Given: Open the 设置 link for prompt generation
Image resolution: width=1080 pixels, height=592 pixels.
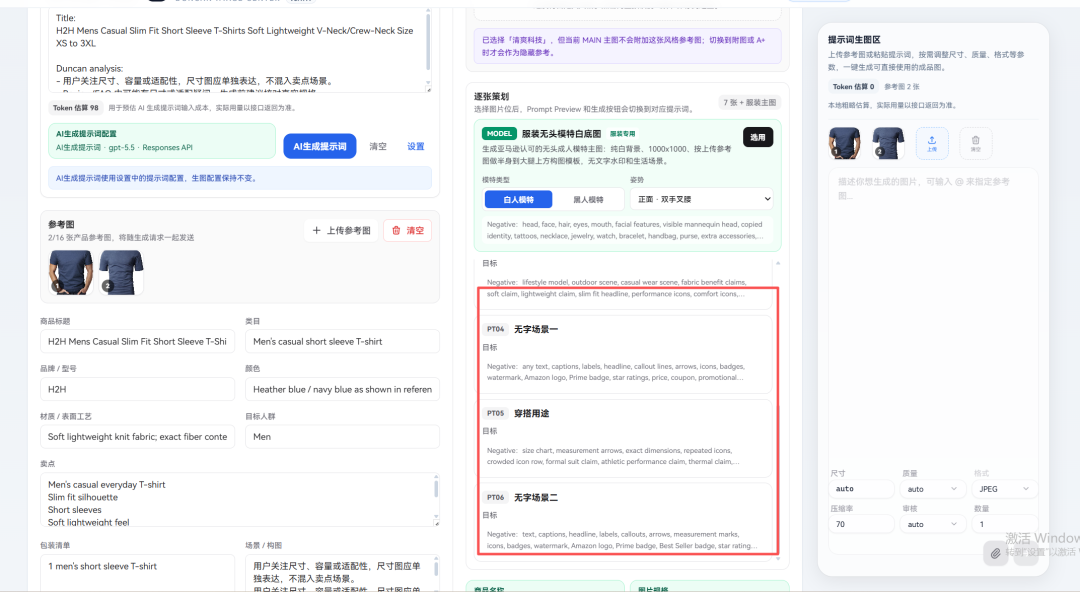Looking at the screenshot, I should pyautogui.click(x=415, y=146).
